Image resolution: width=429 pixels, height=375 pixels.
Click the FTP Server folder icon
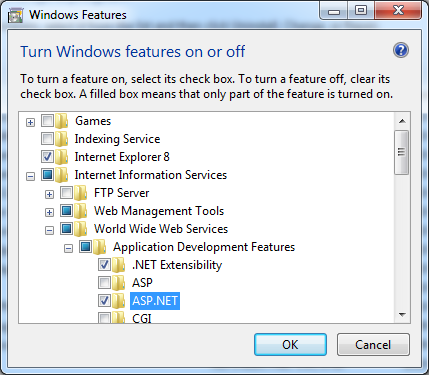pos(81,193)
